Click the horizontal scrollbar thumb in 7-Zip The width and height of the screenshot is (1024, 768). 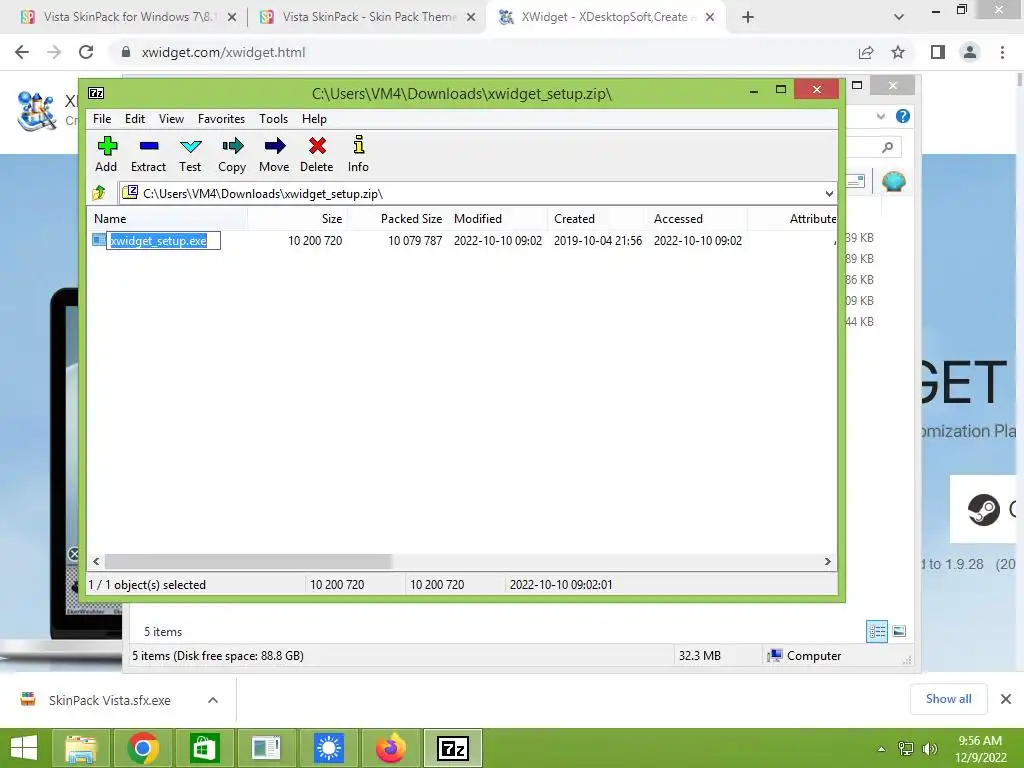point(248,562)
